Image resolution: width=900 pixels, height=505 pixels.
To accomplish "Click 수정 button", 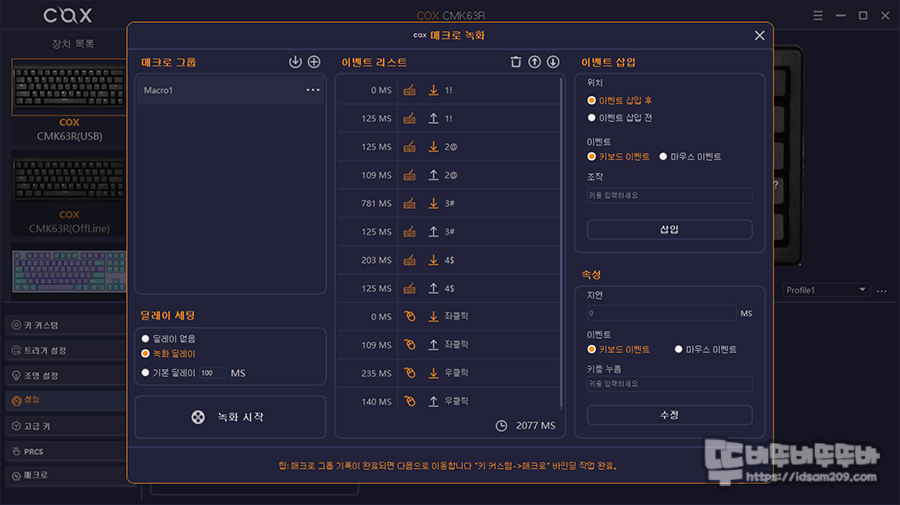I will (x=669, y=415).
